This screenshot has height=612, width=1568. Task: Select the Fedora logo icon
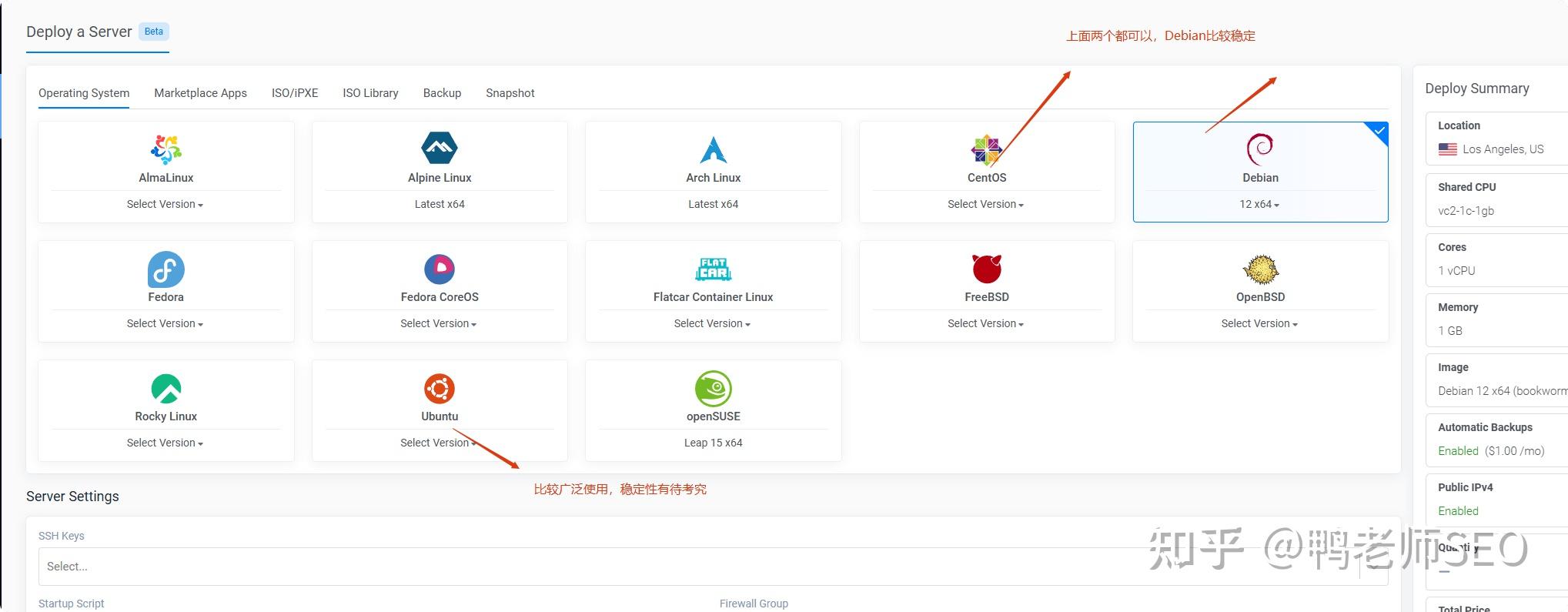click(165, 269)
